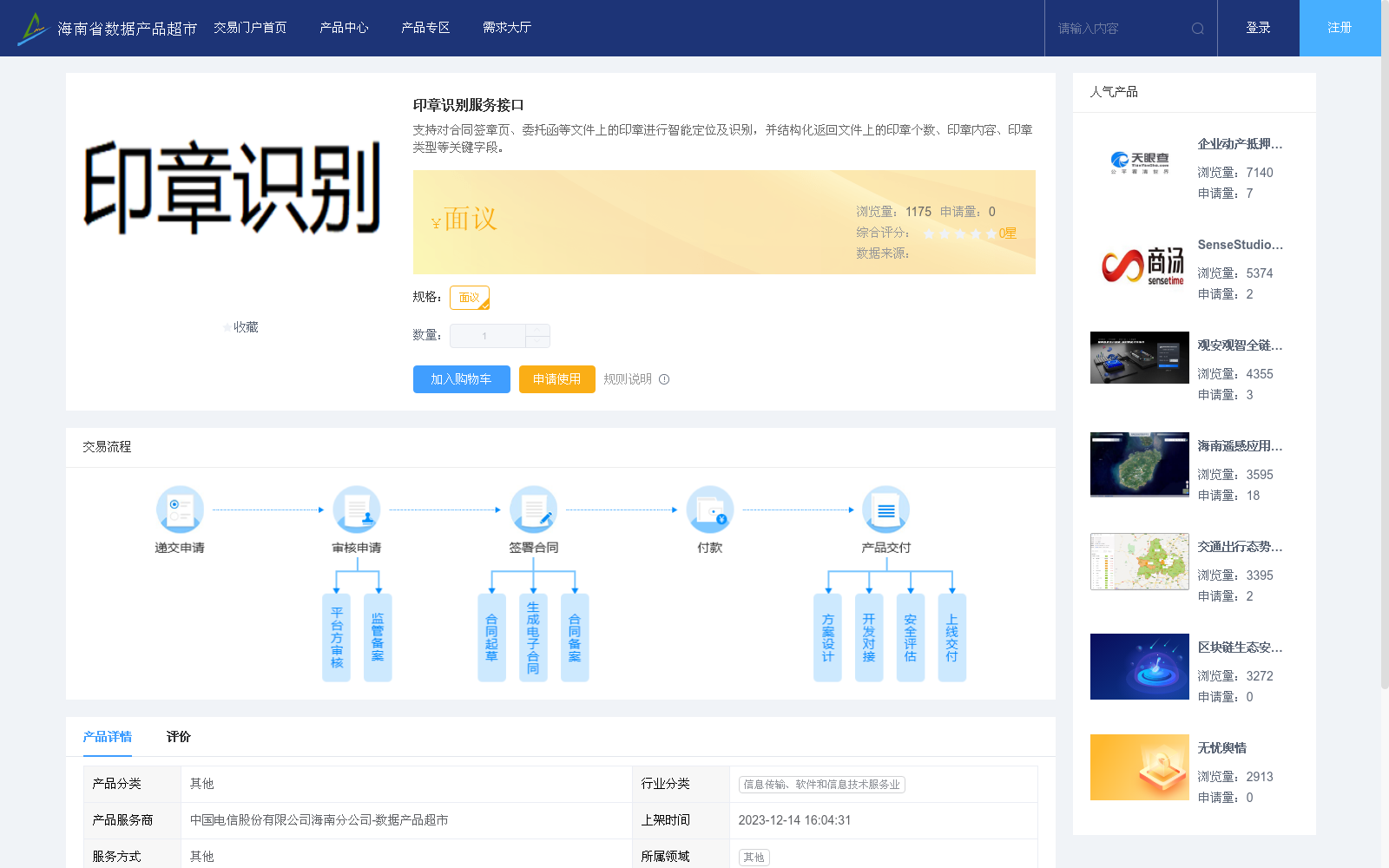This screenshot has height=868, width=1389.
Task: Decrease quantity with the stepper down arrow
Action: [538, 342]
